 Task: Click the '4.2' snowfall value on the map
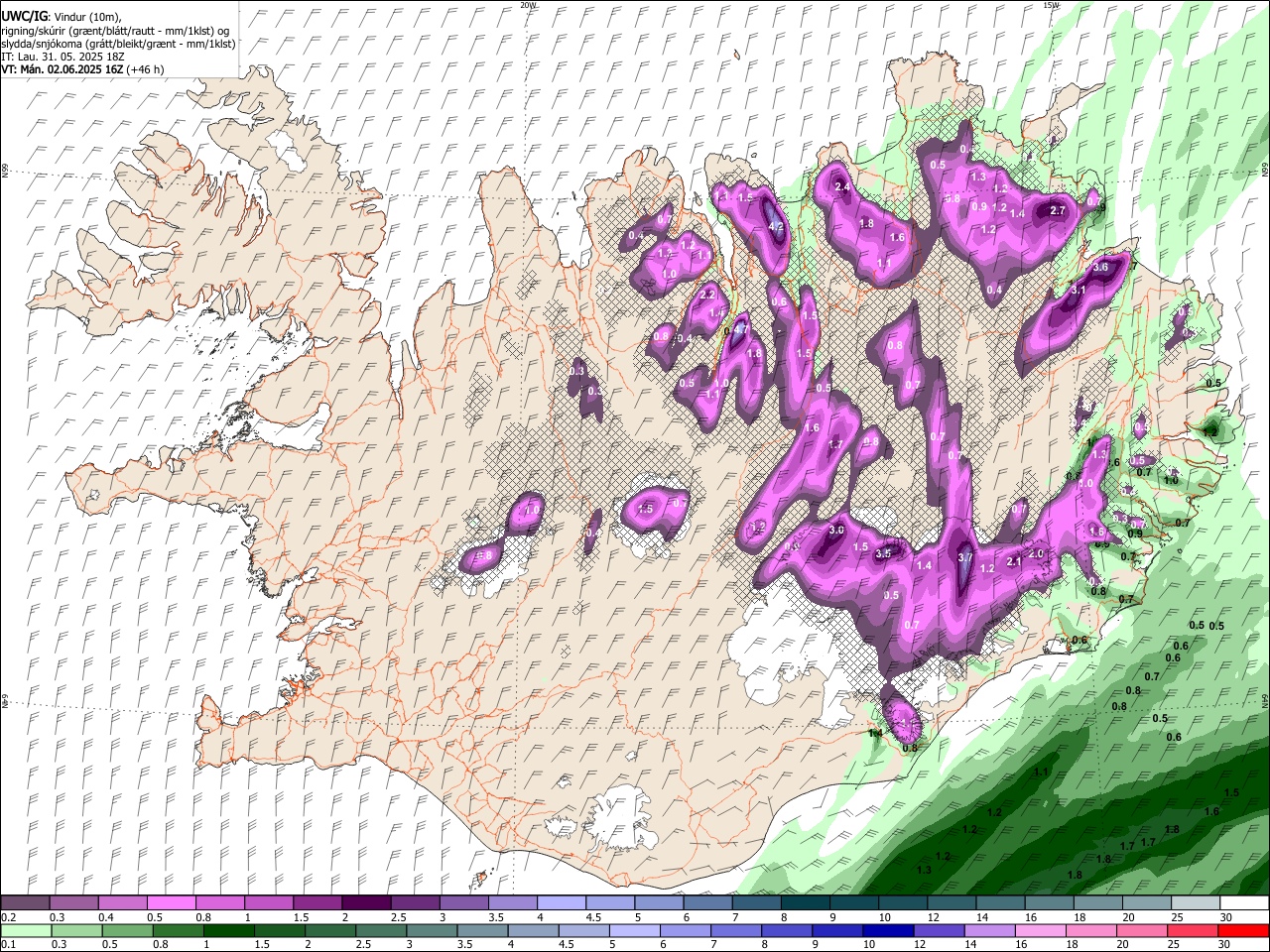[x=777, y=226]
